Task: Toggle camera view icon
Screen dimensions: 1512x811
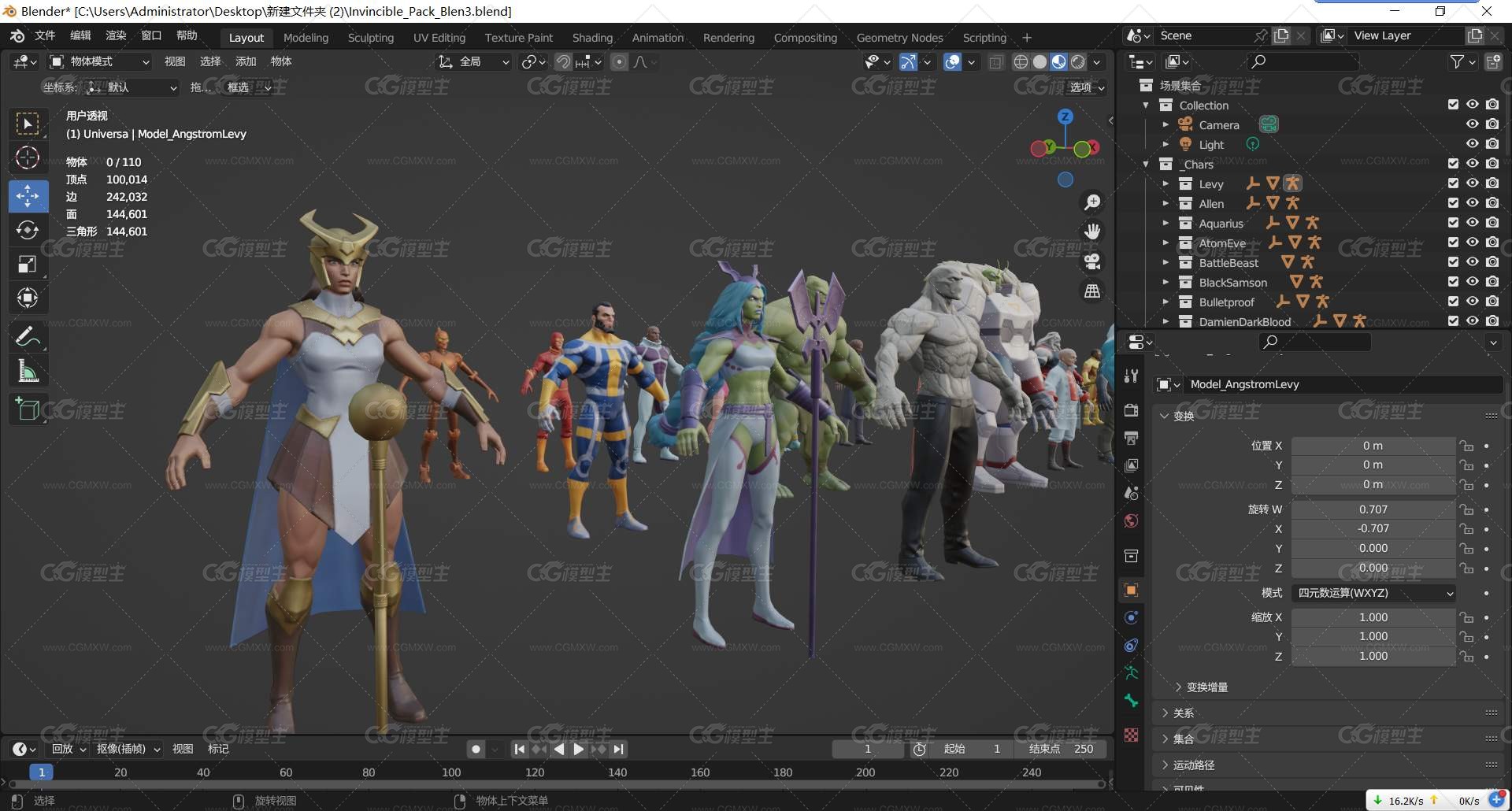Action: pyautogui.click(x=1092, y=261)
